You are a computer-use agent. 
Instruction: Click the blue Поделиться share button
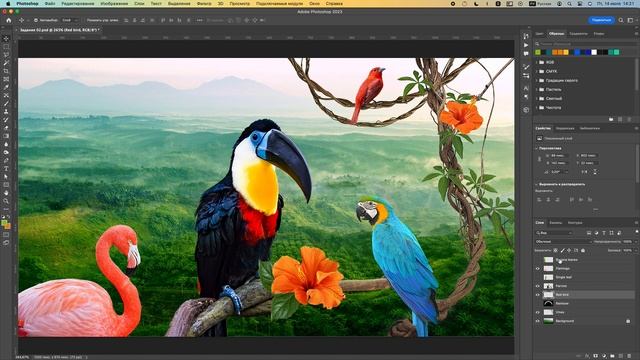601,20
